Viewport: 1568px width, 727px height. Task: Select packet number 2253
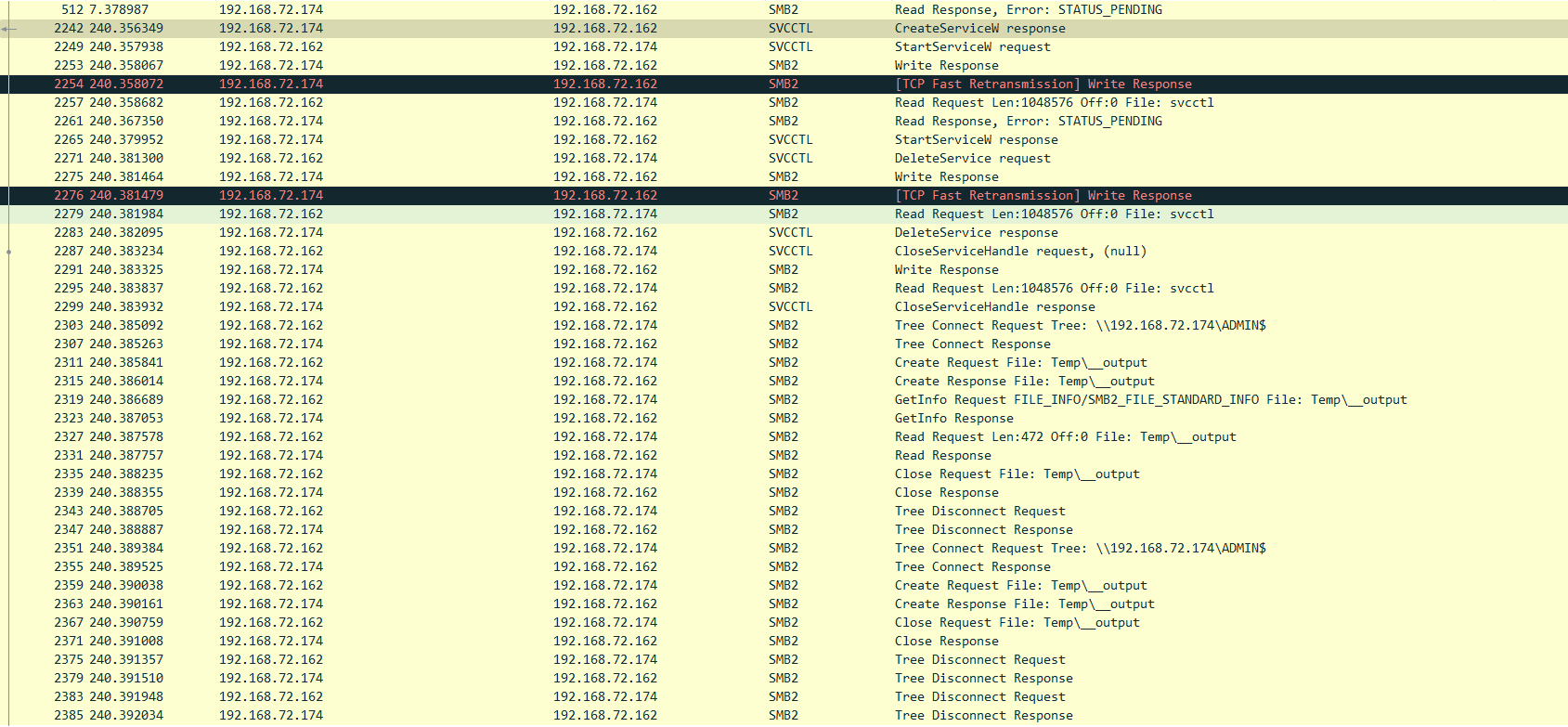[x=69, y=65]
